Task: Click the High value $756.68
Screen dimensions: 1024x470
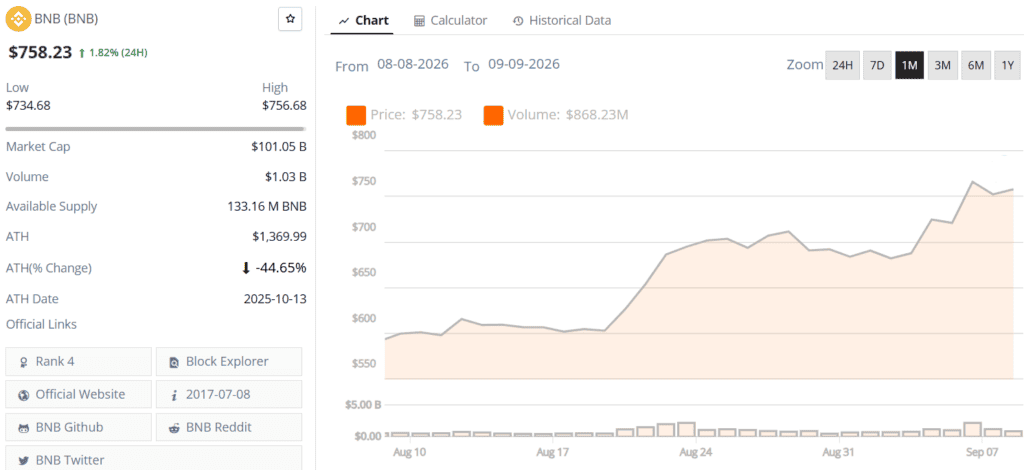Action: [284, 106]
